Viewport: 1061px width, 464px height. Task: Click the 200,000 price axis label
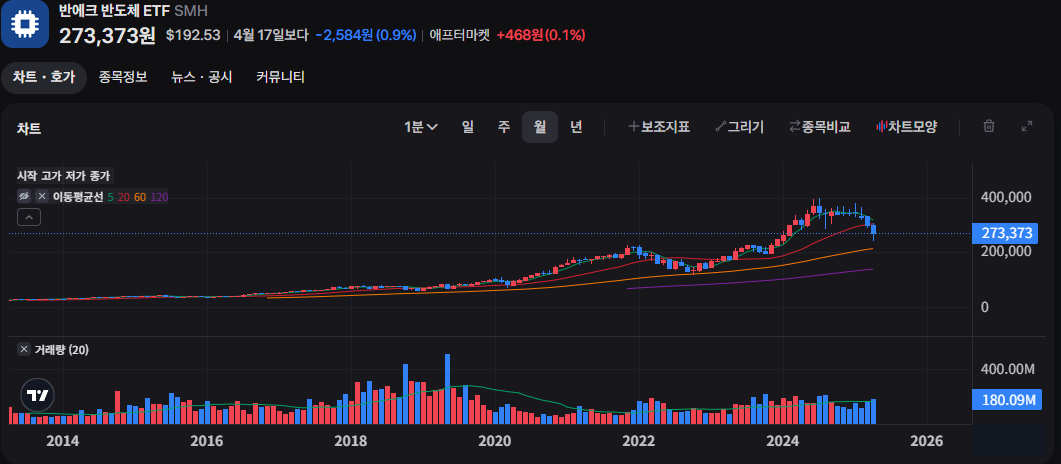1006,251
